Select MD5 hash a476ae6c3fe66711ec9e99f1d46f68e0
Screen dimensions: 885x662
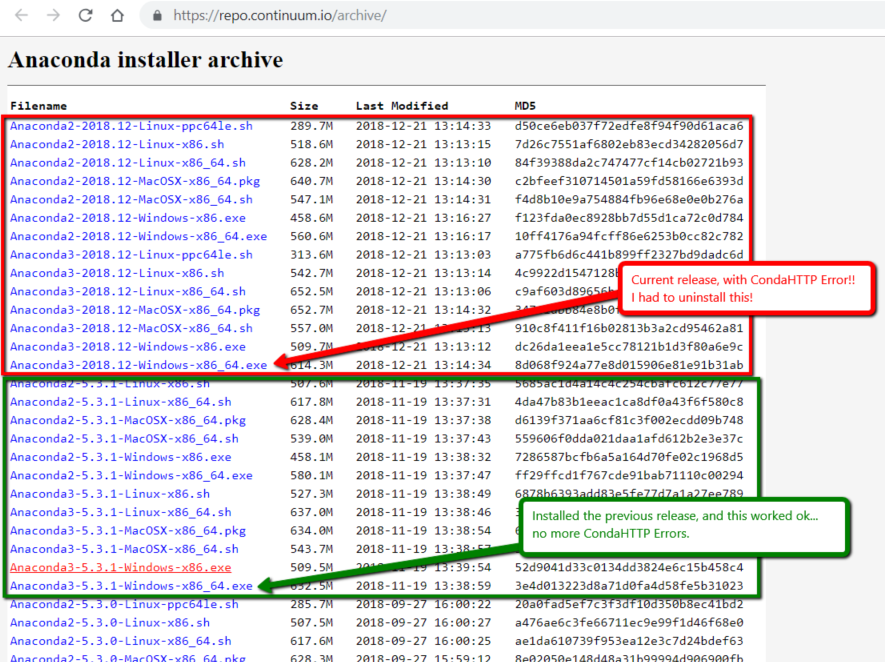click(629, 622)
